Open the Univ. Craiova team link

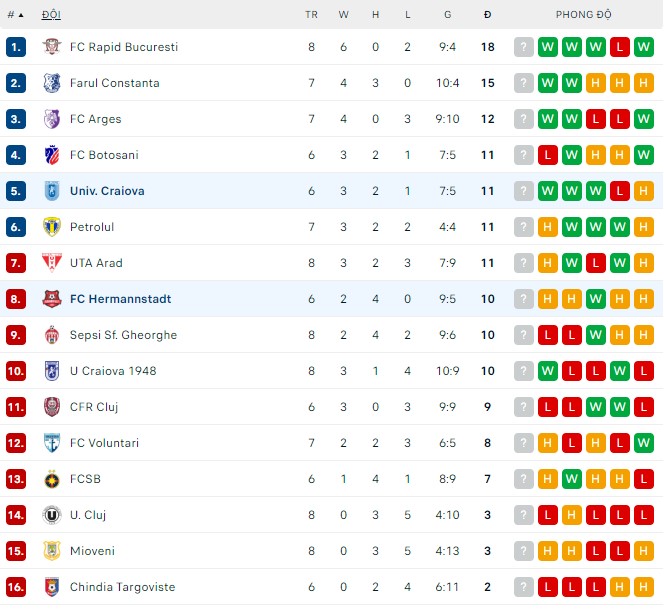(x=107, y=191)
